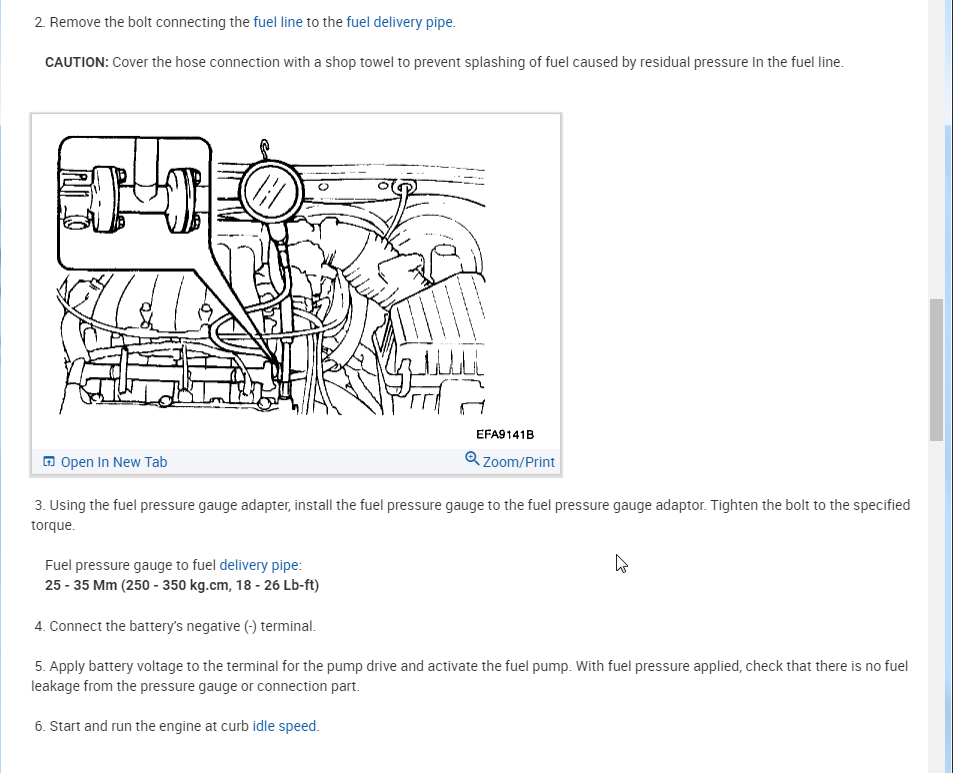953x773 pixels.
Task: Click the bold CAUTION label
Action: (x=77, y=62)
